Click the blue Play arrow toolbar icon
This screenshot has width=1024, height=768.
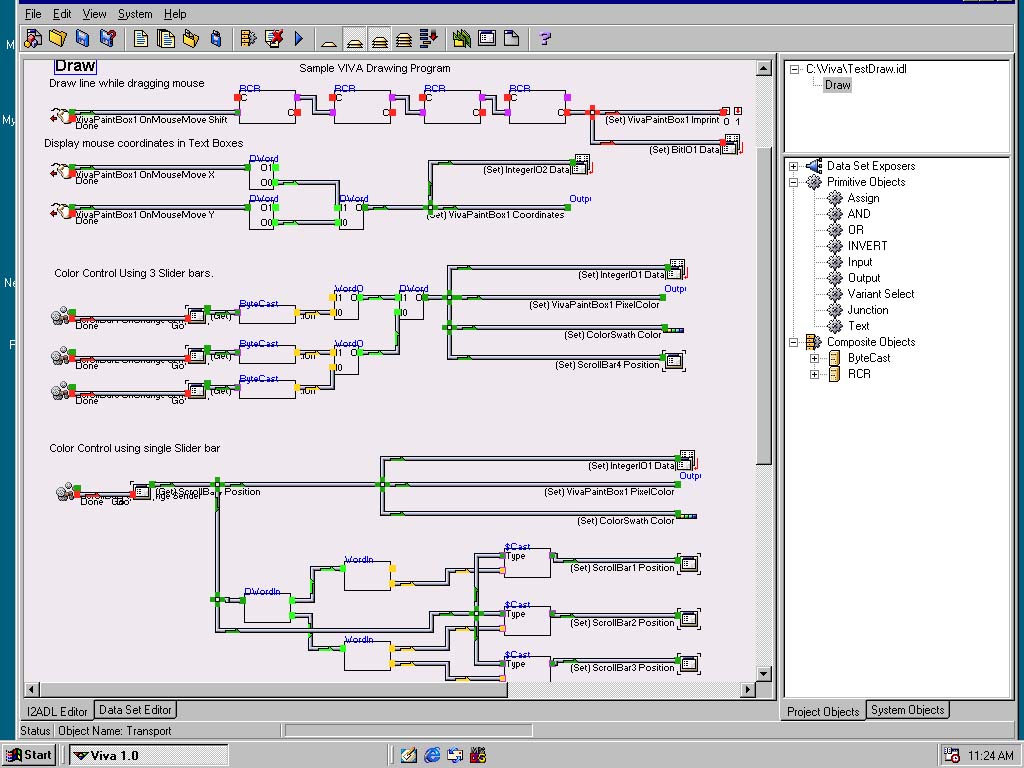(x=299, y=39)
